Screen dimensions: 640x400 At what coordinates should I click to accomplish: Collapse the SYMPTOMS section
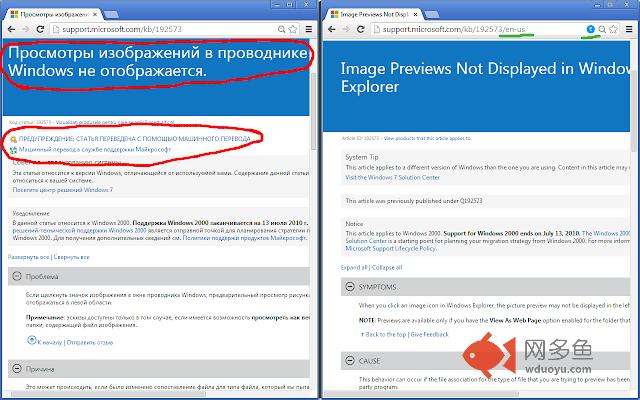click(x=350, y=287)
